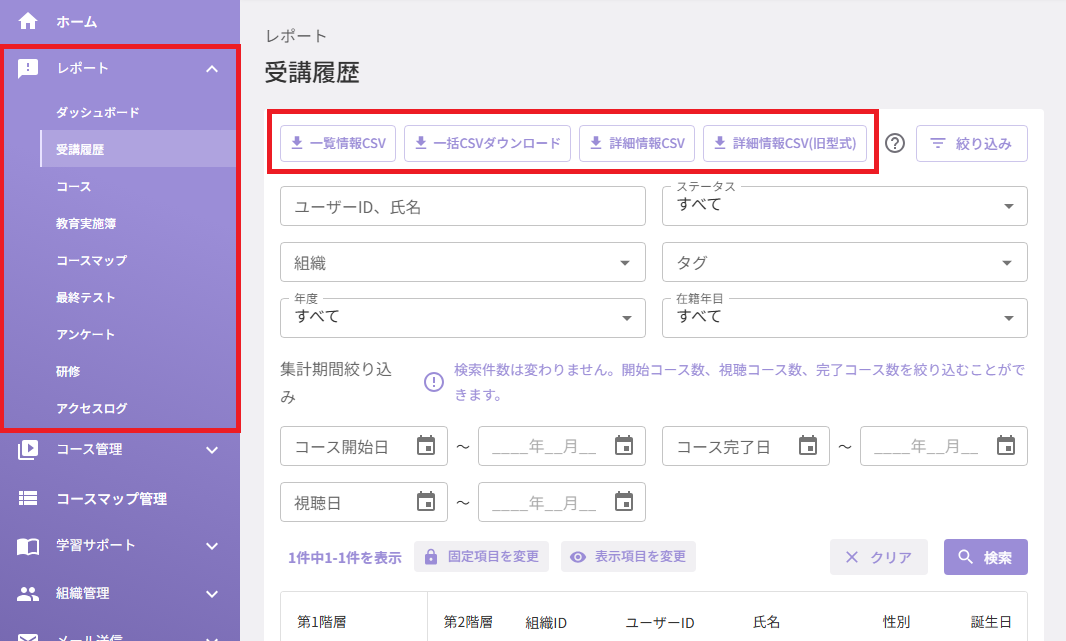Viewport: 1066px width, 641px height.
Task: Expand the コース管理 menu section
Action: point(212,450)
